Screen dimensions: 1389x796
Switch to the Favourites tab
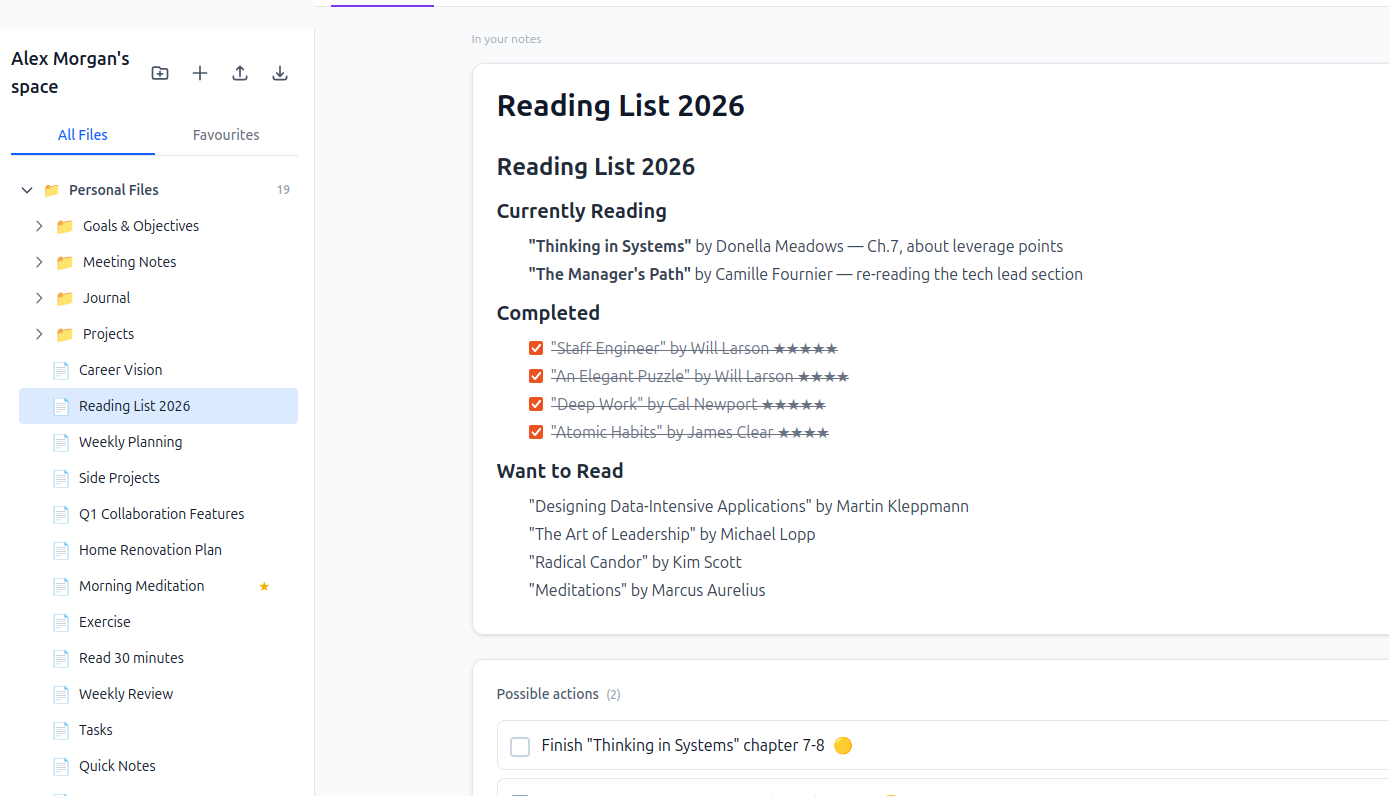226,135
